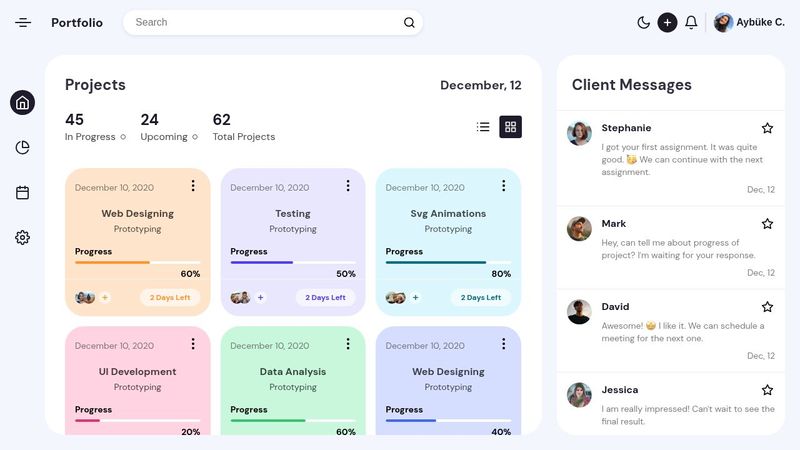Screen dimensions: 800x450
Task: Click the Testing progress bar
Action: (x=293, y=262)
